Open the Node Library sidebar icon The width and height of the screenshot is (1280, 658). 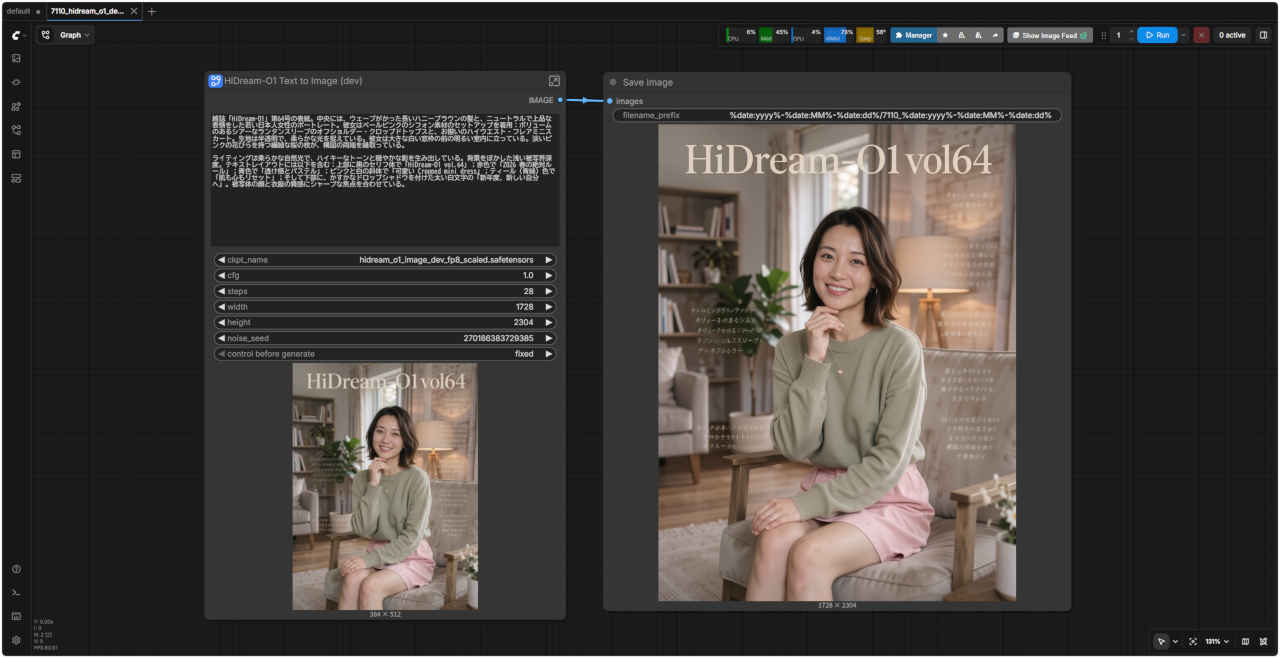click(16, 82)
